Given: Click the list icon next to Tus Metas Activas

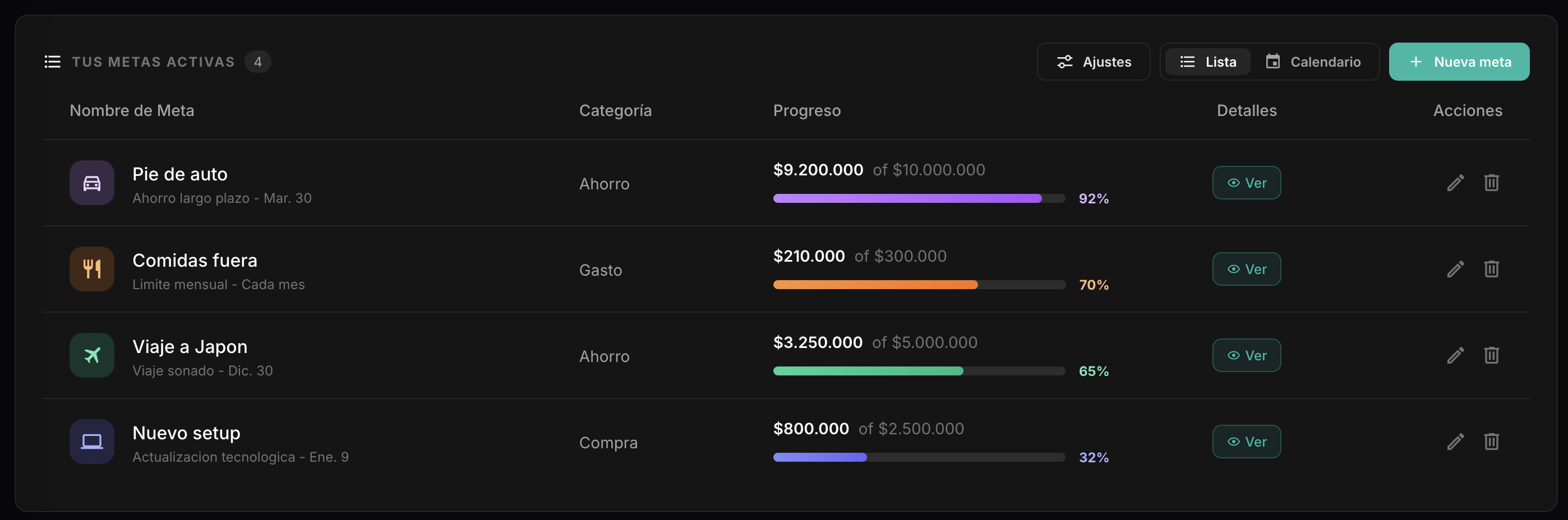Looking at the screenshot, I should [x=52, y=61].
